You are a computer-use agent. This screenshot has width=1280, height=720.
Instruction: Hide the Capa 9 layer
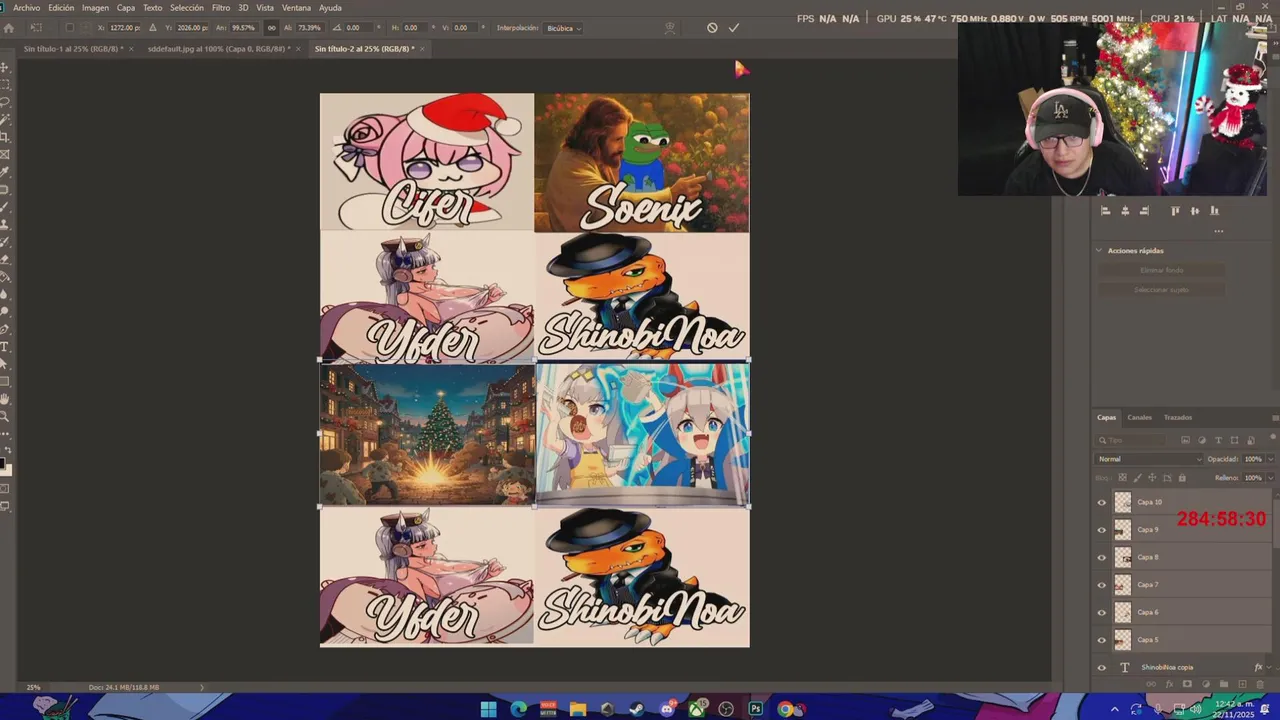(1102, 530)
